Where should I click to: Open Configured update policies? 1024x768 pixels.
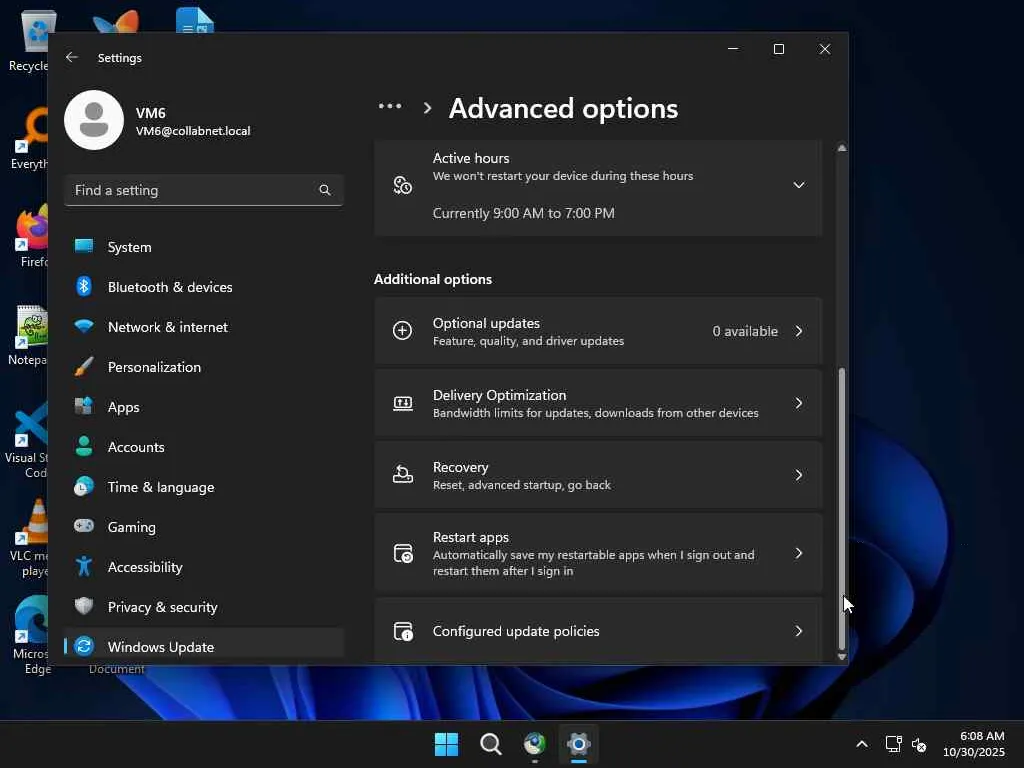597,631
